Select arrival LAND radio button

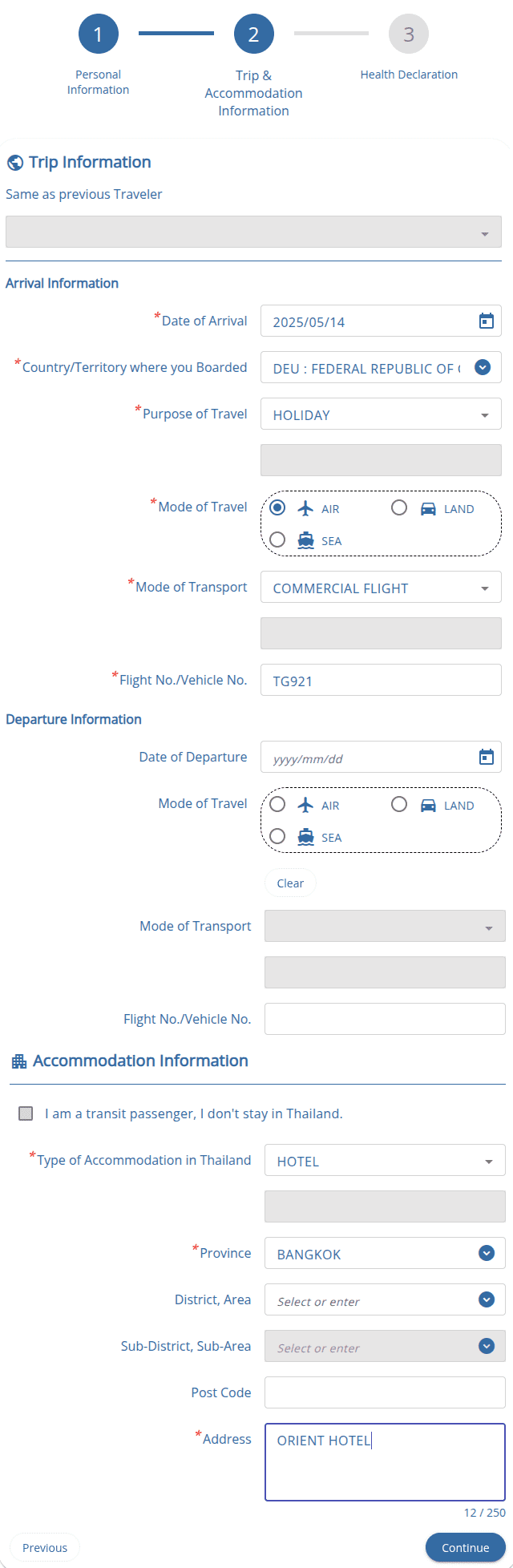[x=399, y=507]
